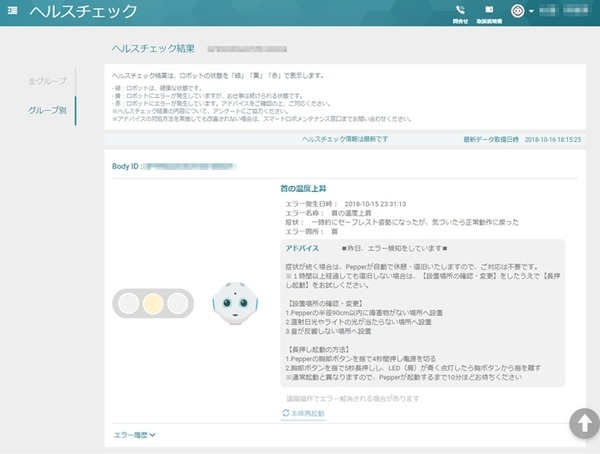Expand the account dropdown arrow
This screenshot has width=600, height=454.
click(531, 11)
